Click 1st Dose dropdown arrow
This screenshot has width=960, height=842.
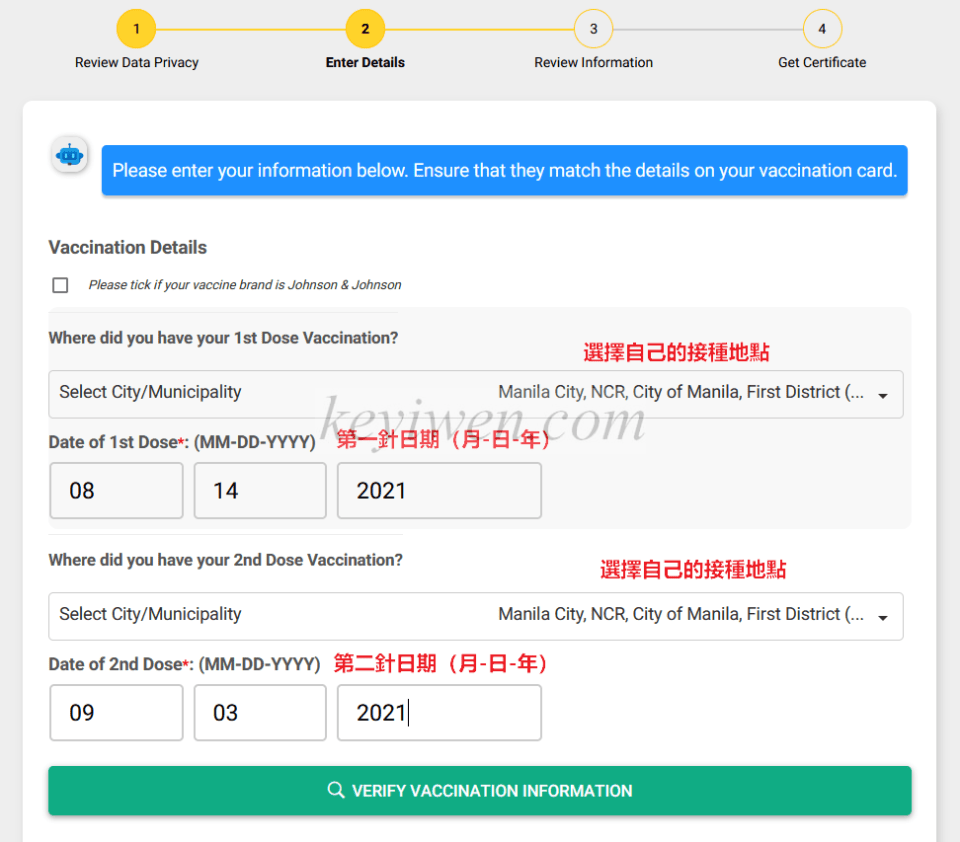pos(883,396)
